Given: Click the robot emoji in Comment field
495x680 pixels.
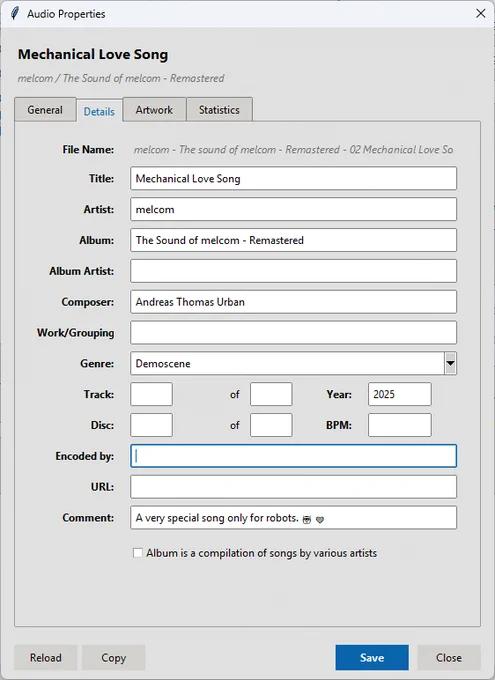Looking at the screenshot, I should [307, 519].
